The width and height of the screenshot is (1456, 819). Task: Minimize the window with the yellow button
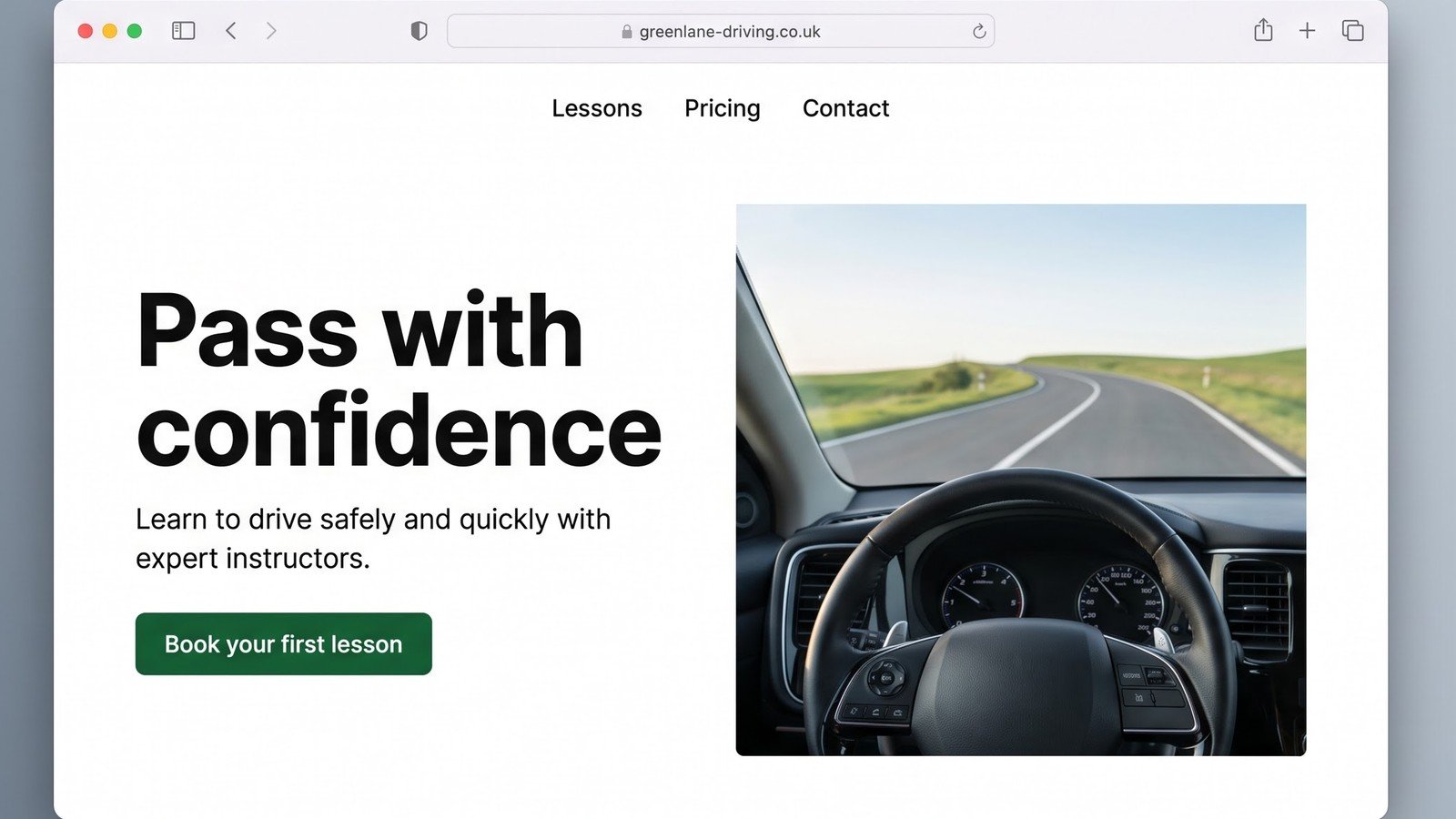pos(110,31)
